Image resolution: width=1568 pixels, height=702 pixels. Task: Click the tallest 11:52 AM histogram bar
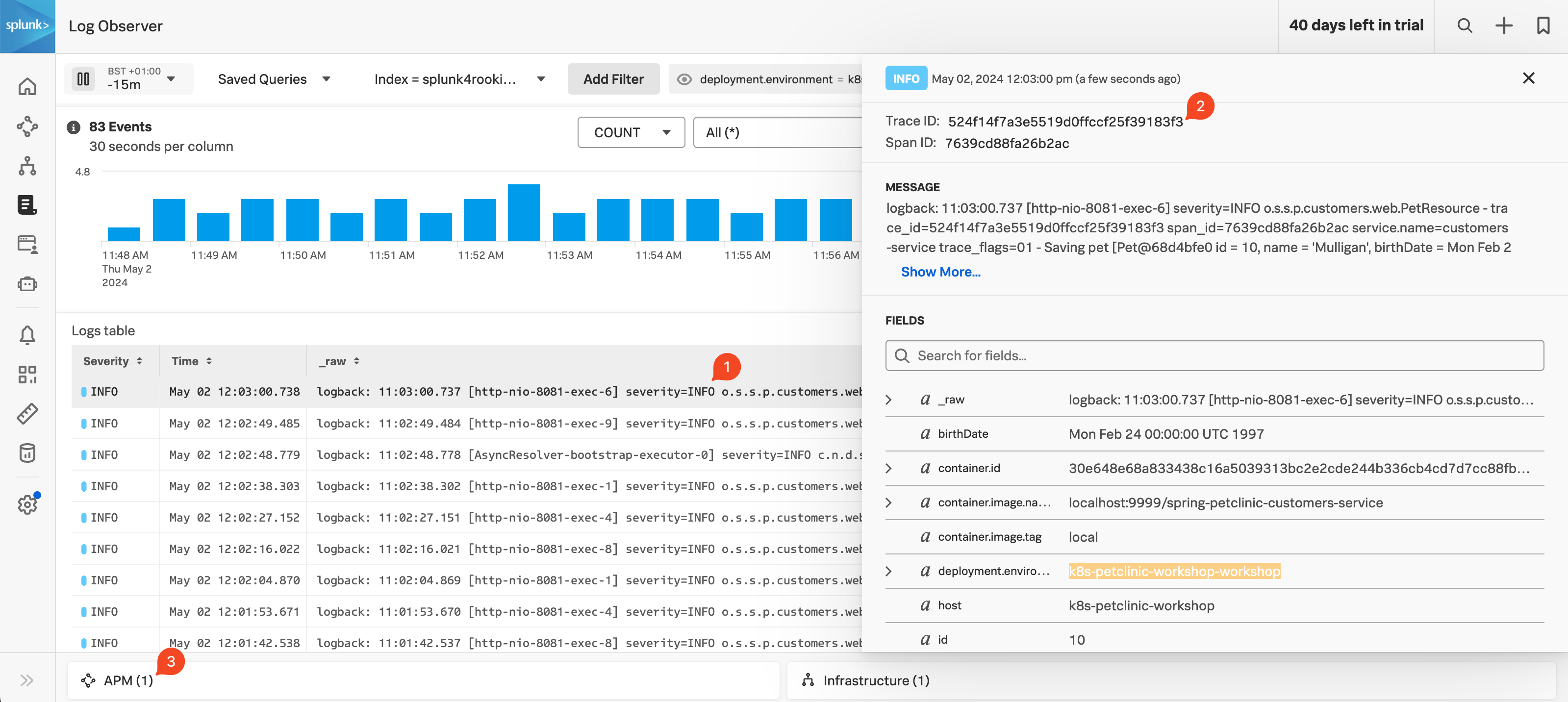(x=524, y=212)
